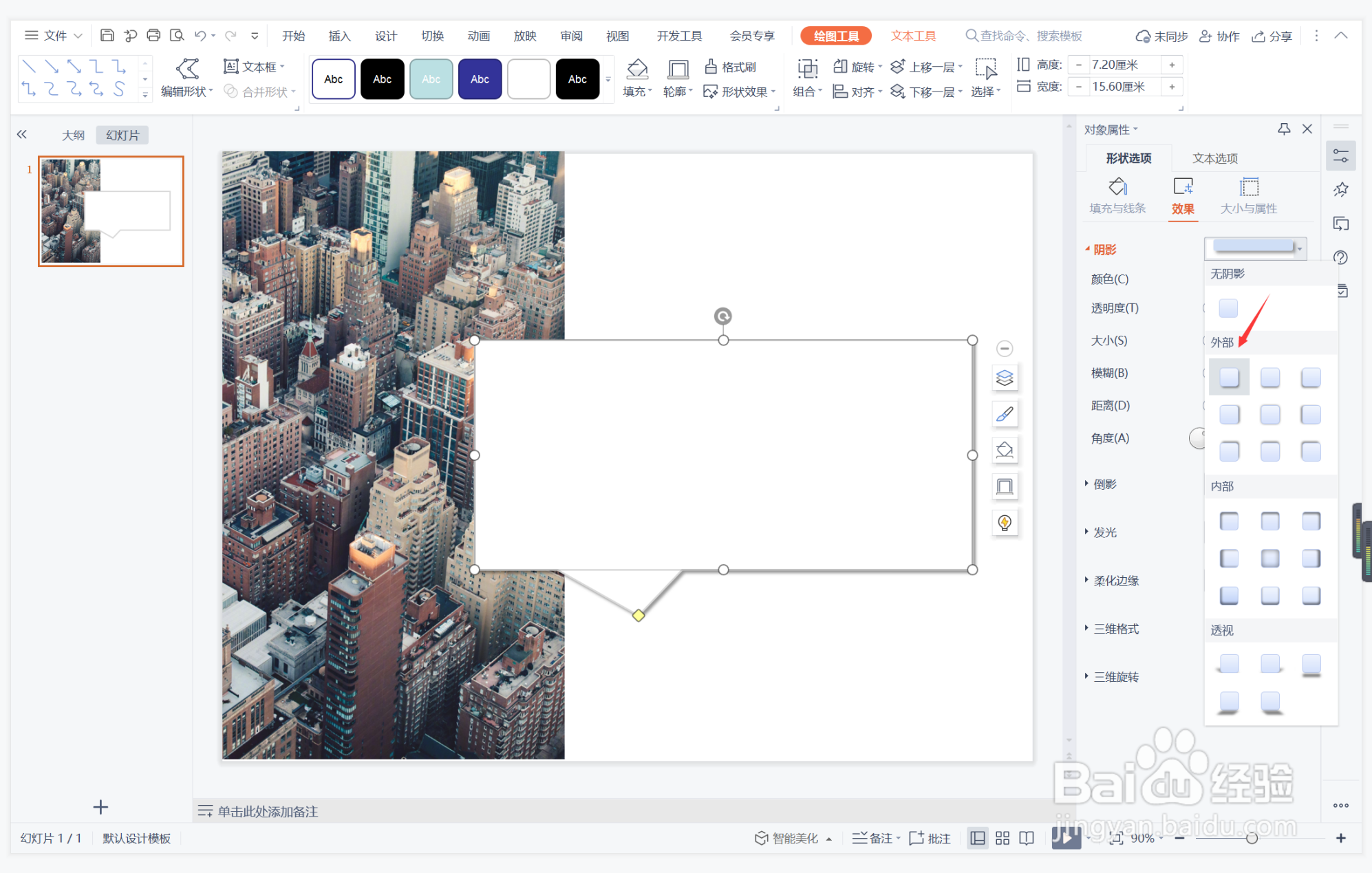Click the Outline (轮廓) icon
This screenshot has width=1372, height=873.
point(678,69)
